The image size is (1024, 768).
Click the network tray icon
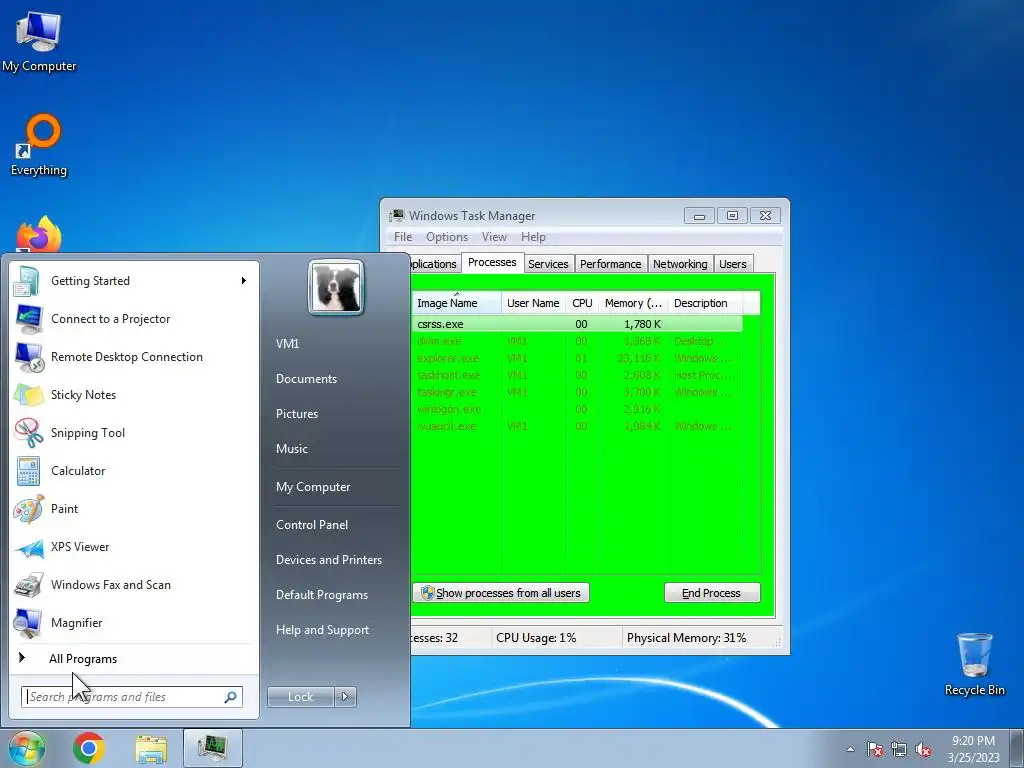click(x=899, y=749)
